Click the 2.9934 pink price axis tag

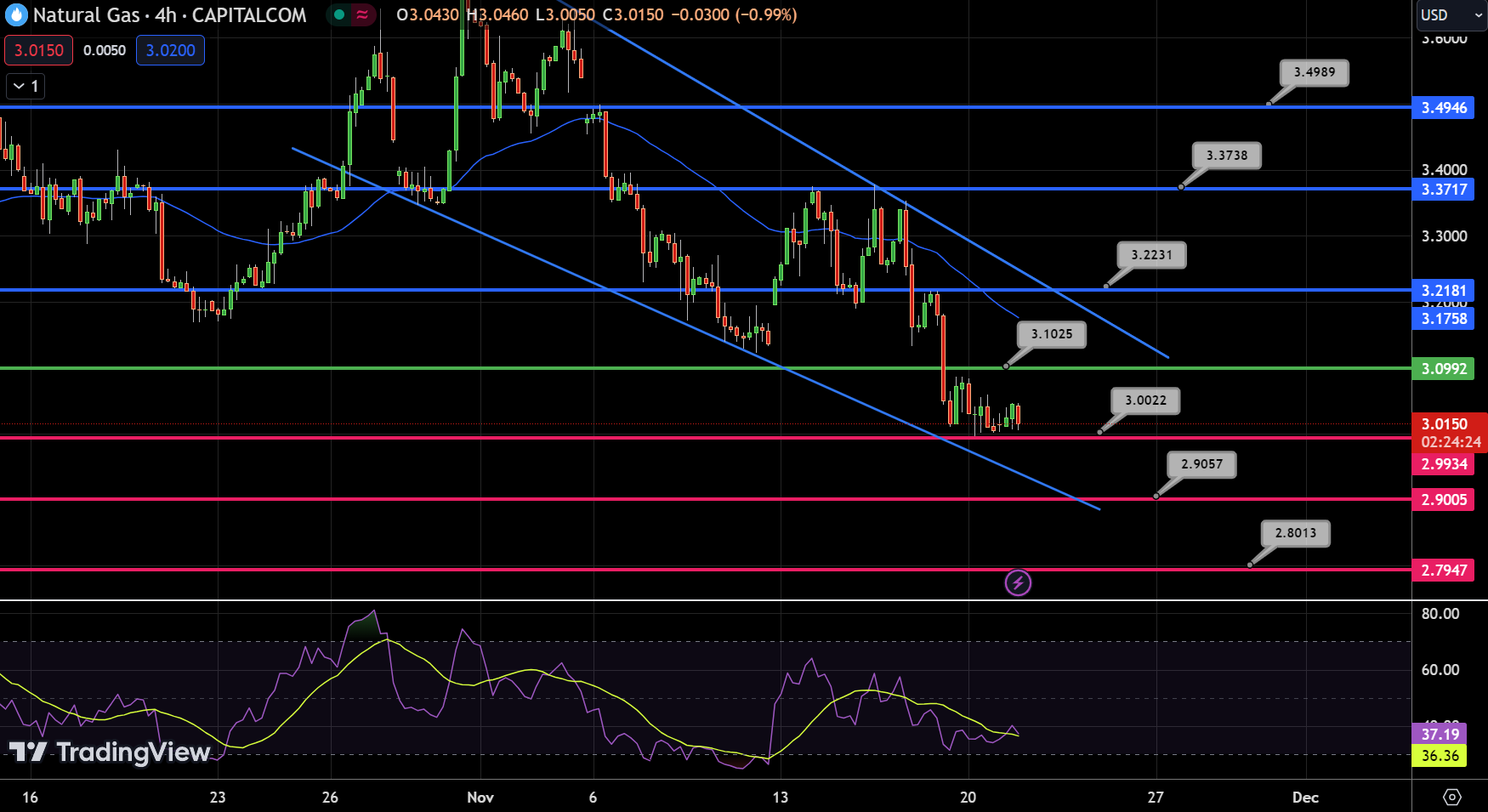click(x=1444, y=464)
